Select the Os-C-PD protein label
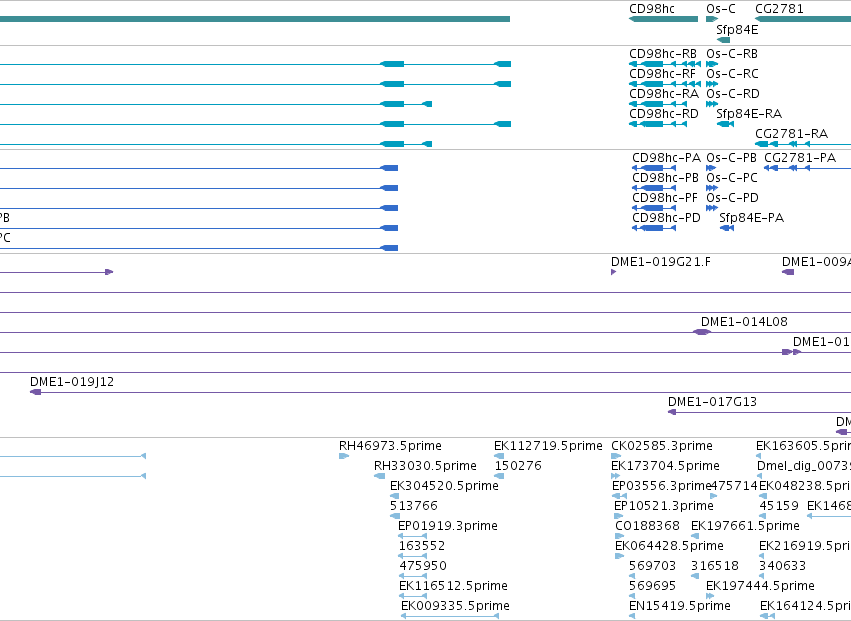The height and width of the screenshot is (621, 851). [732, 198]
